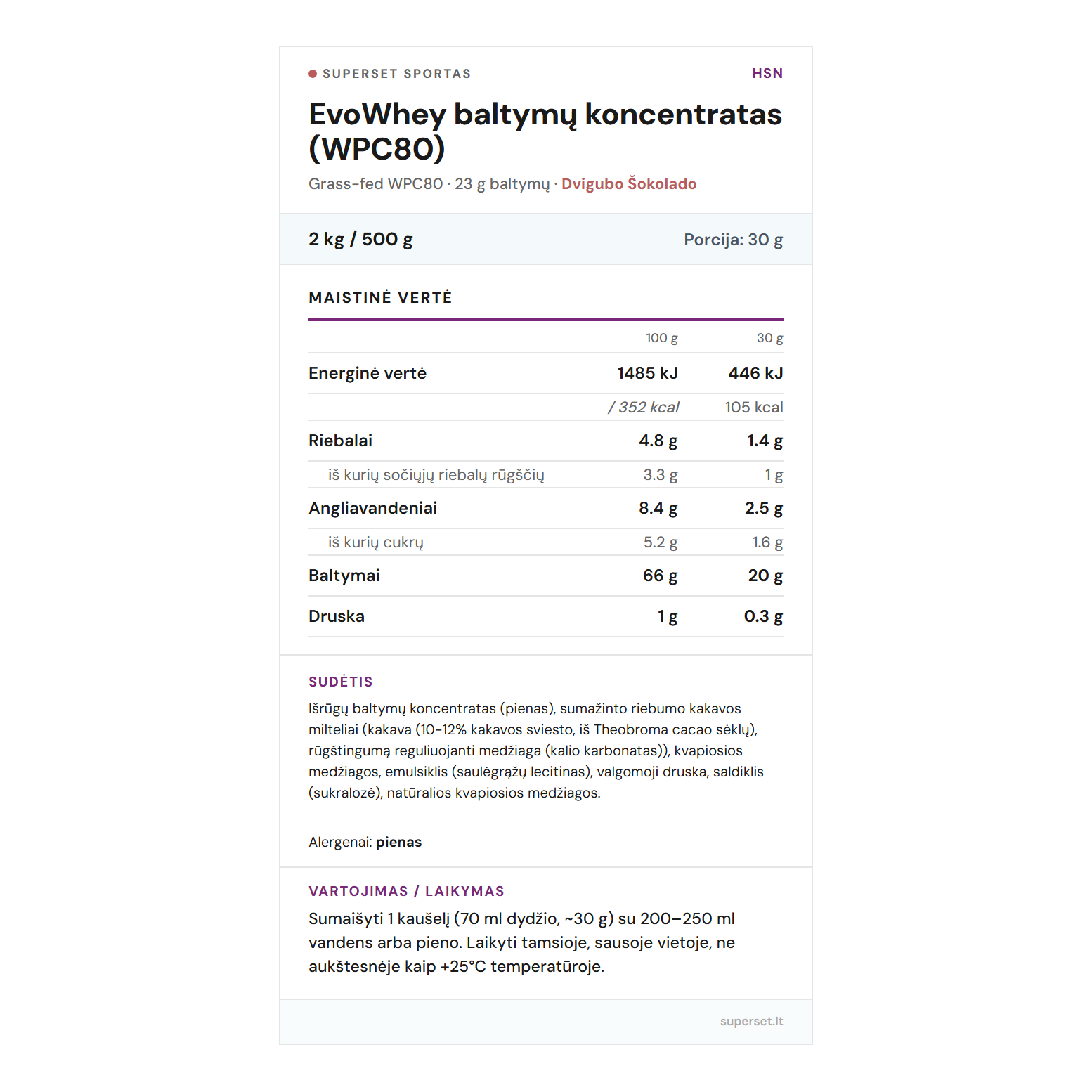Viewport: 1092px width, 1092px height.
Task: Click the iš kurių cukrų sub-row
Action: [375, 542]
